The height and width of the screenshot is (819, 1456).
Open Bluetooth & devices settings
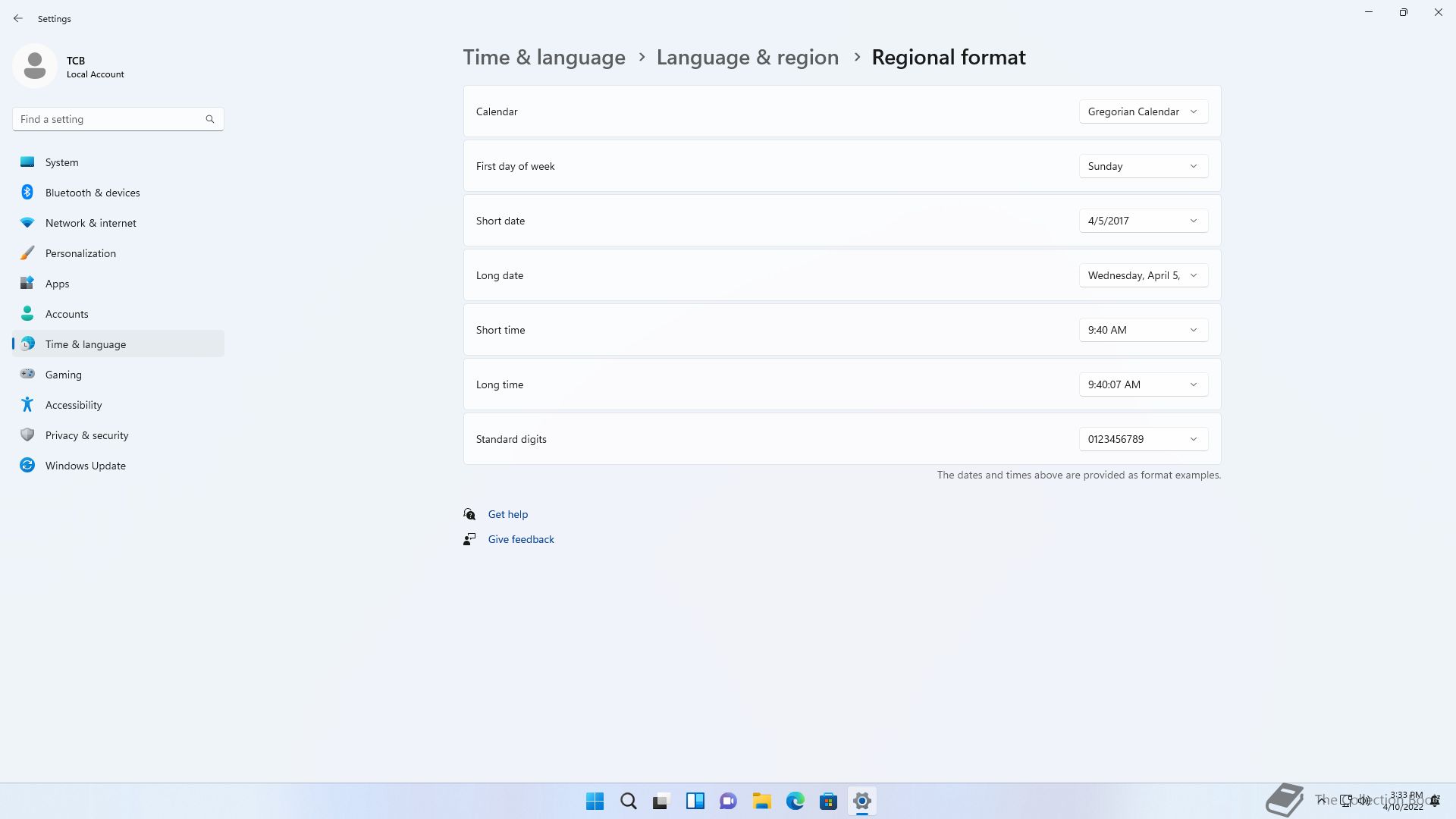tap(118, 193)
